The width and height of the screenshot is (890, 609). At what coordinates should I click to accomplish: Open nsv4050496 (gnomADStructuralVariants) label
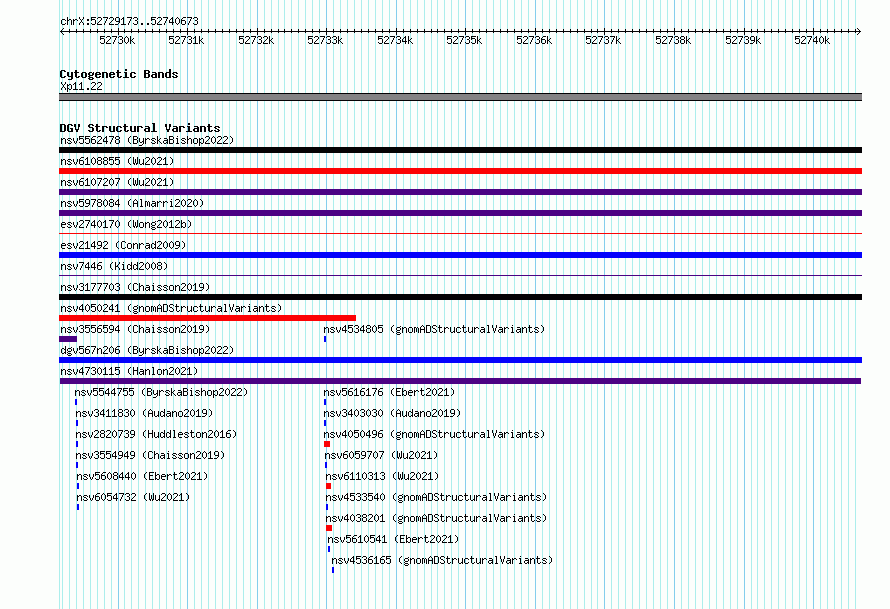click(434, 434)
